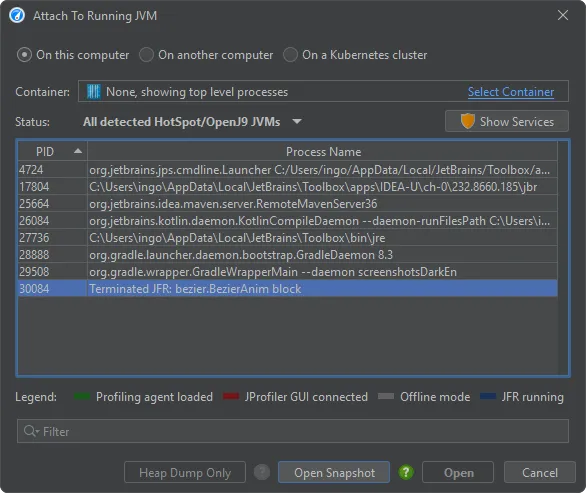Open the Status JVM filter dropdown
586x493 pixels.
point(192,122)
